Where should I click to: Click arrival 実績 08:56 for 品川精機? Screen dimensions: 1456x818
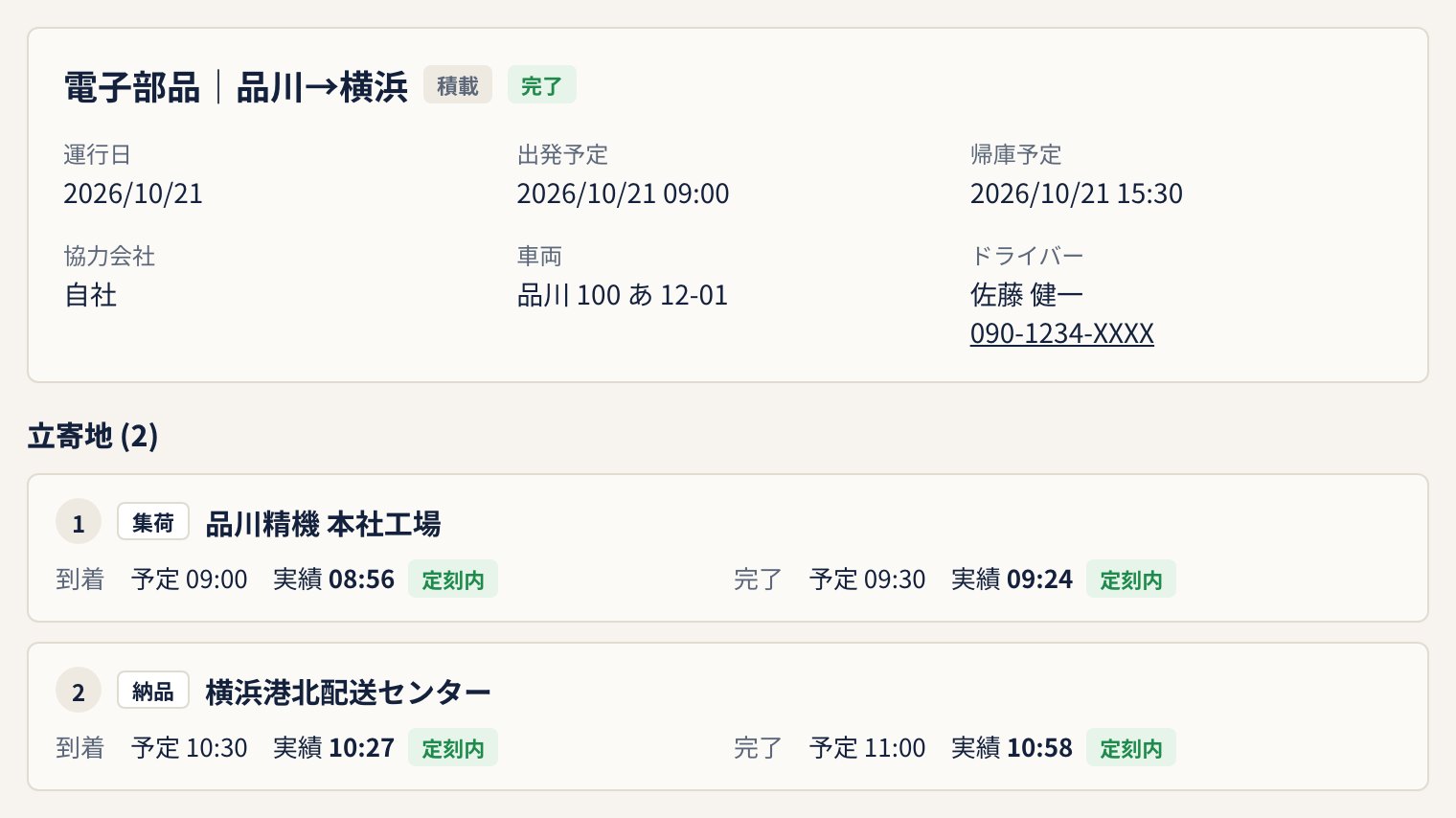click(x=333, y=579)
